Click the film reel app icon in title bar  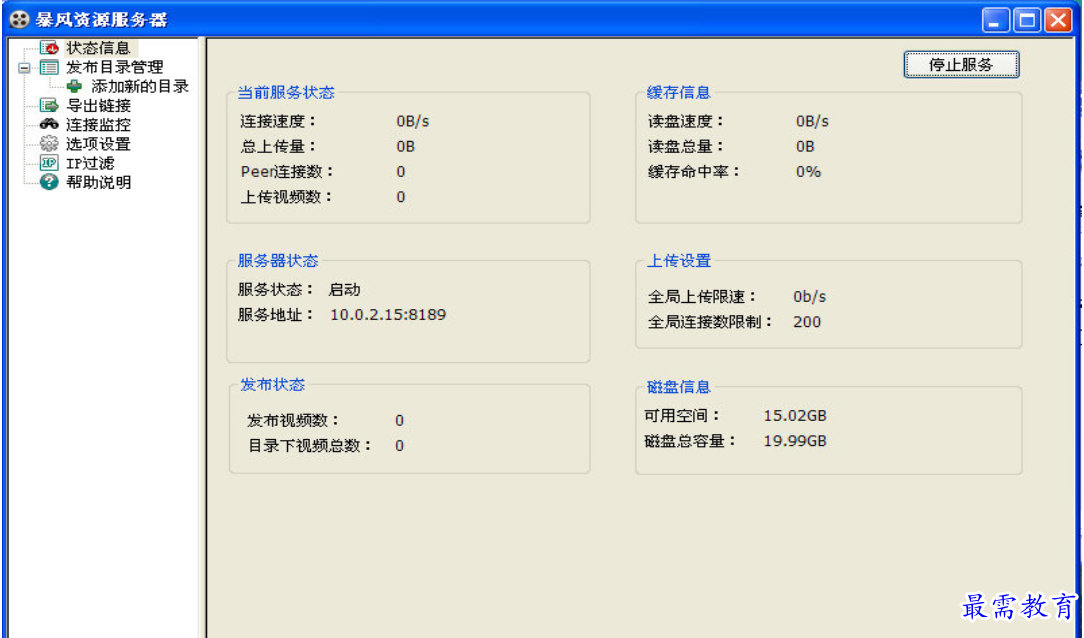pos(19,19)
